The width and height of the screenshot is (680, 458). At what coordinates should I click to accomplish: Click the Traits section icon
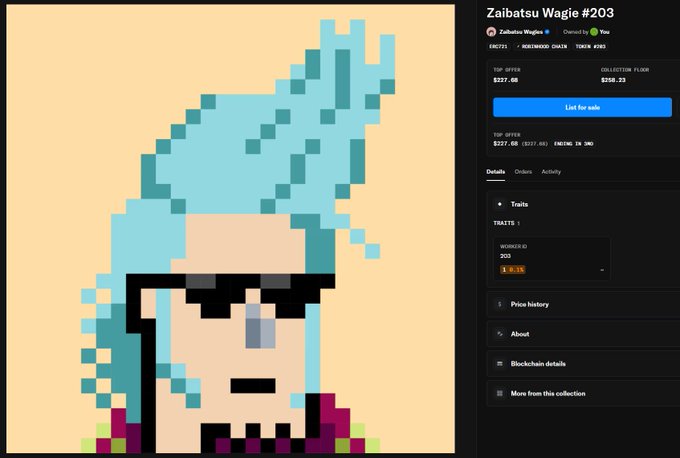pos(500,204)
